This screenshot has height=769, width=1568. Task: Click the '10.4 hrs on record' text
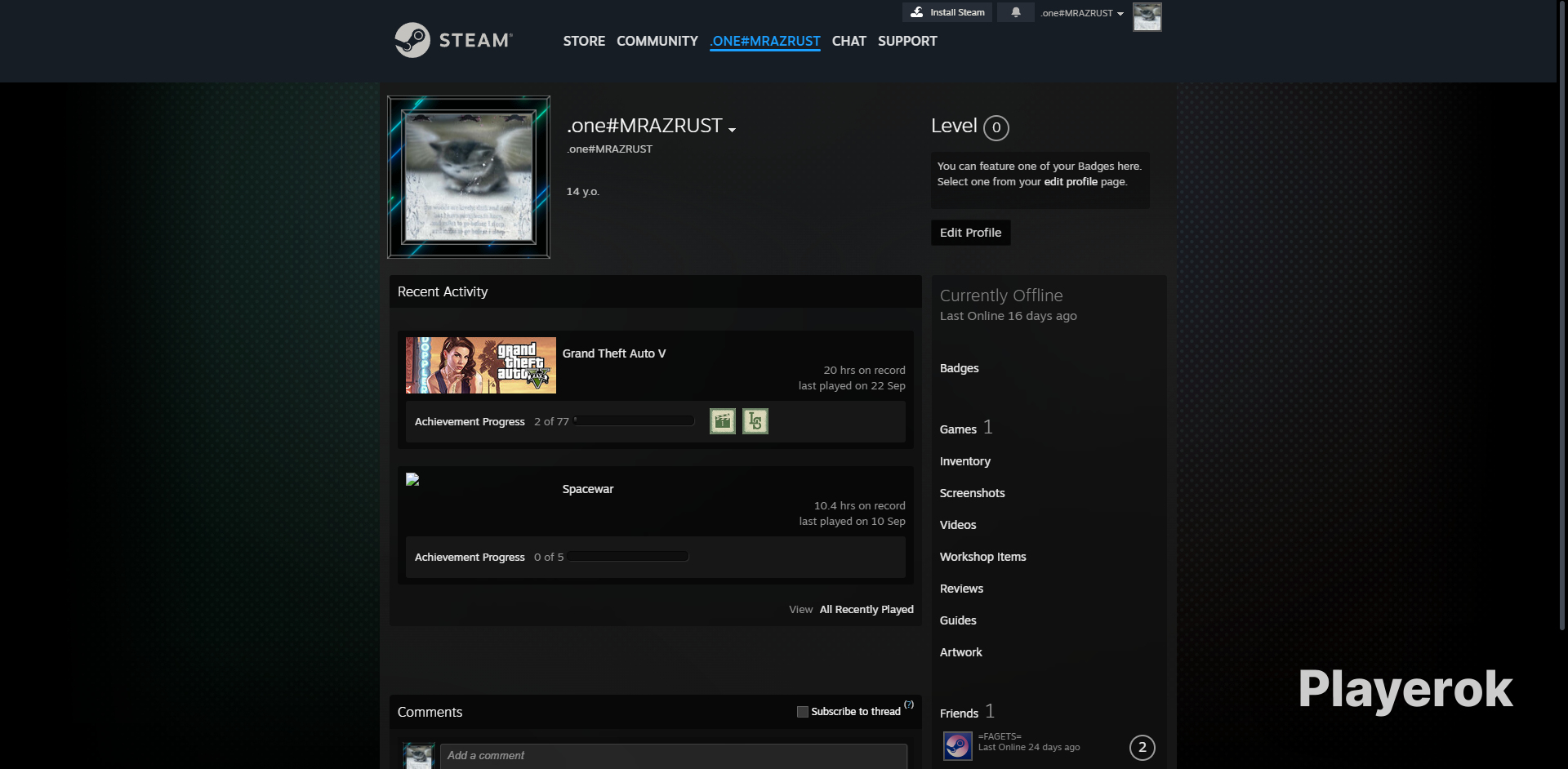859,506
